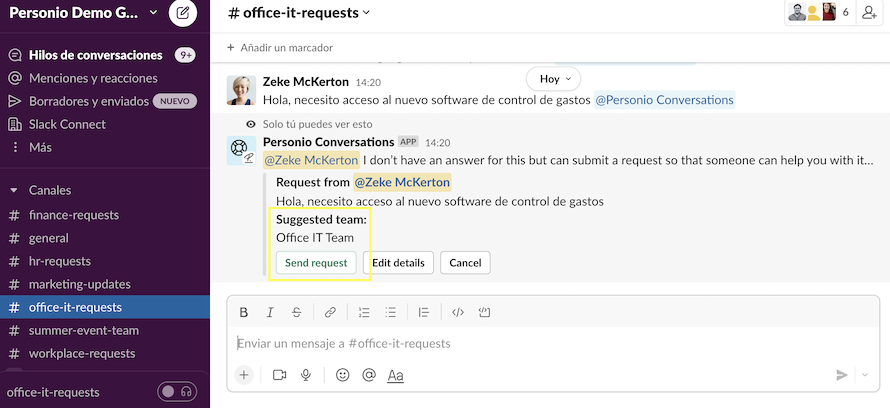The image size is (890, 408).
Task: Click the 9+ threads badge
Action: pyautogui.click(x=185, y=55)
